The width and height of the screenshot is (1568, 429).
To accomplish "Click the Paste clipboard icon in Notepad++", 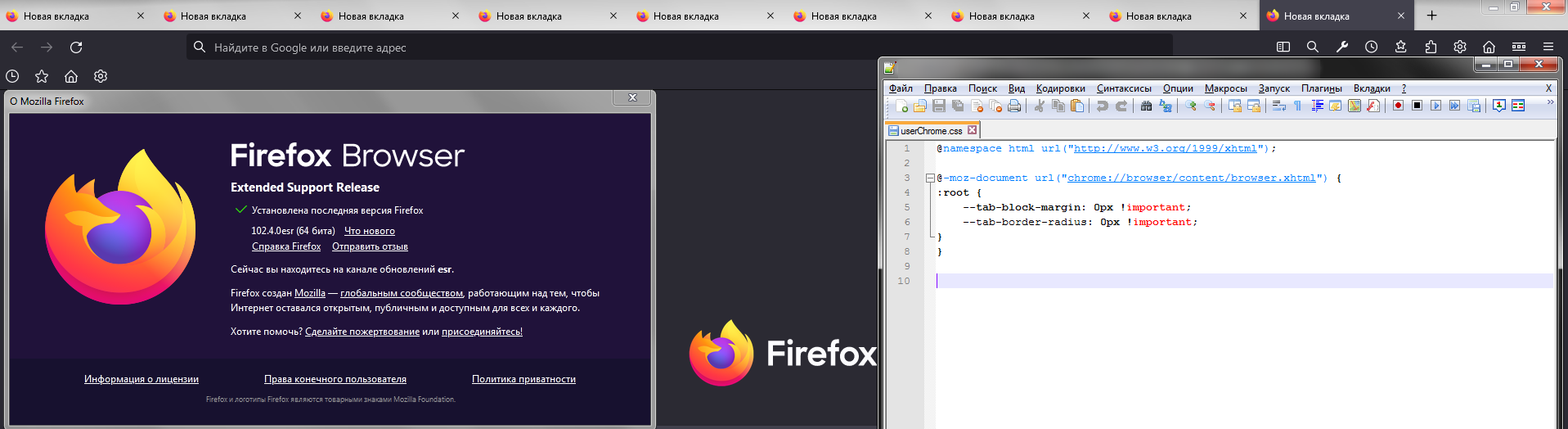I will click(x=1077, y=106).
